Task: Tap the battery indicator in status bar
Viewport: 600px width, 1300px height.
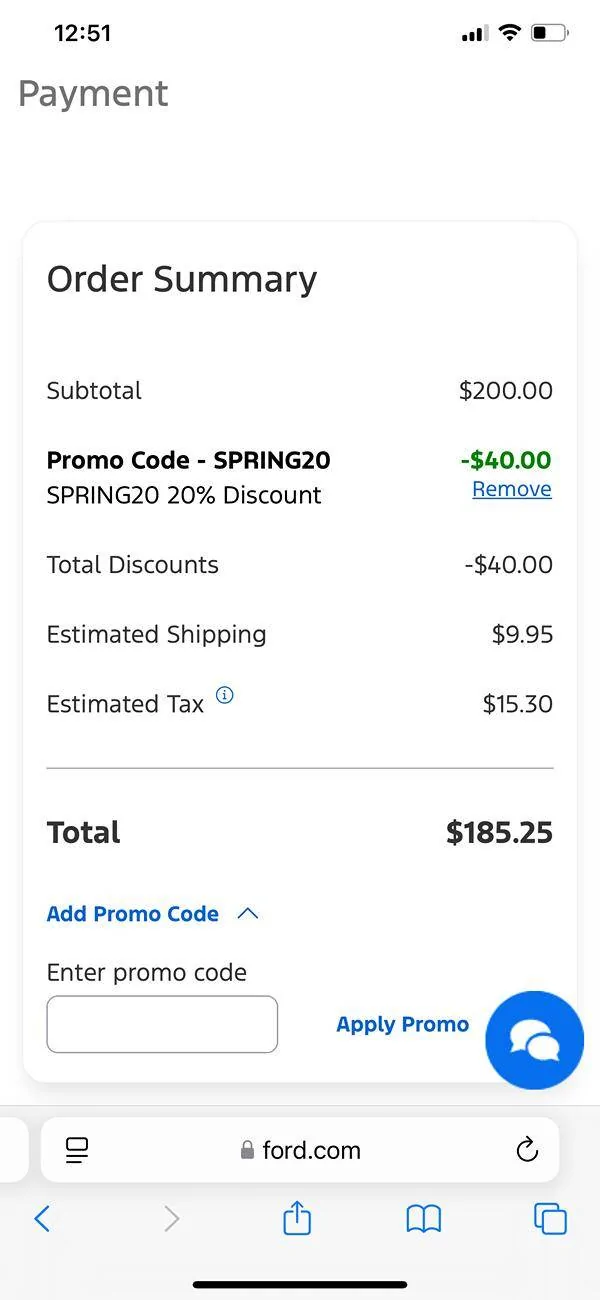Action: 549,33
